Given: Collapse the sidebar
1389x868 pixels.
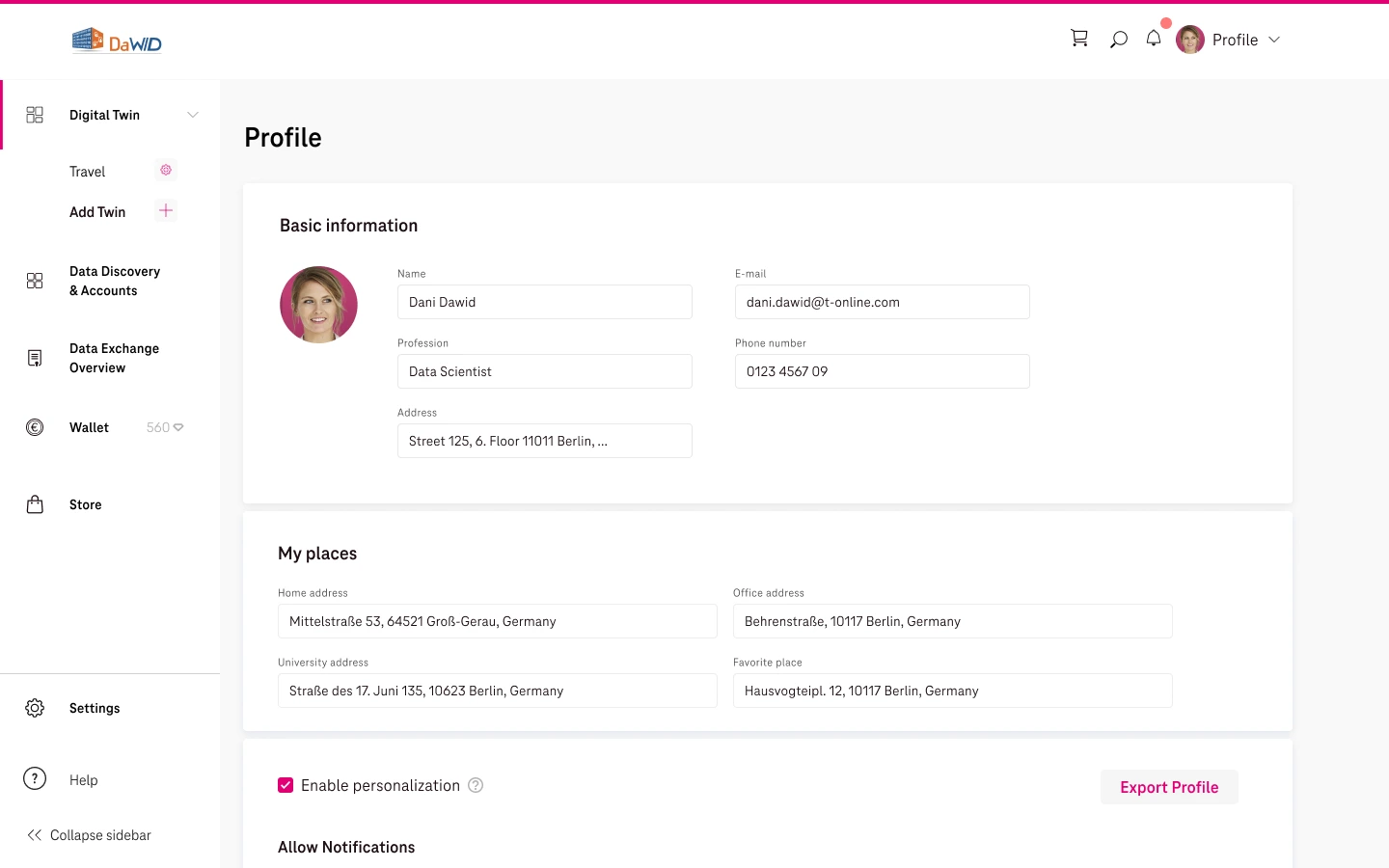Looking at the screenshot, I should [89, 835].
